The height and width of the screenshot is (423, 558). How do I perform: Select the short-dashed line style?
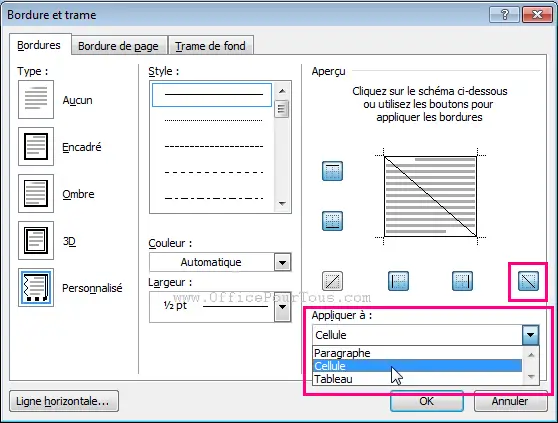[x=214, y=146]
